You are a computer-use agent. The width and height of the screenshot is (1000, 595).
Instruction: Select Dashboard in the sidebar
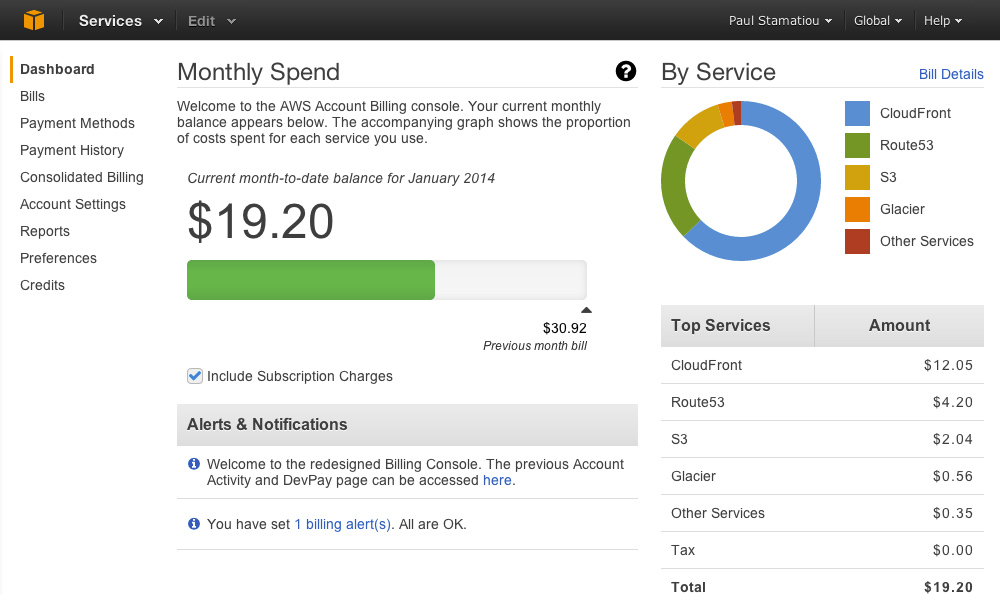(x=57, y=69)
